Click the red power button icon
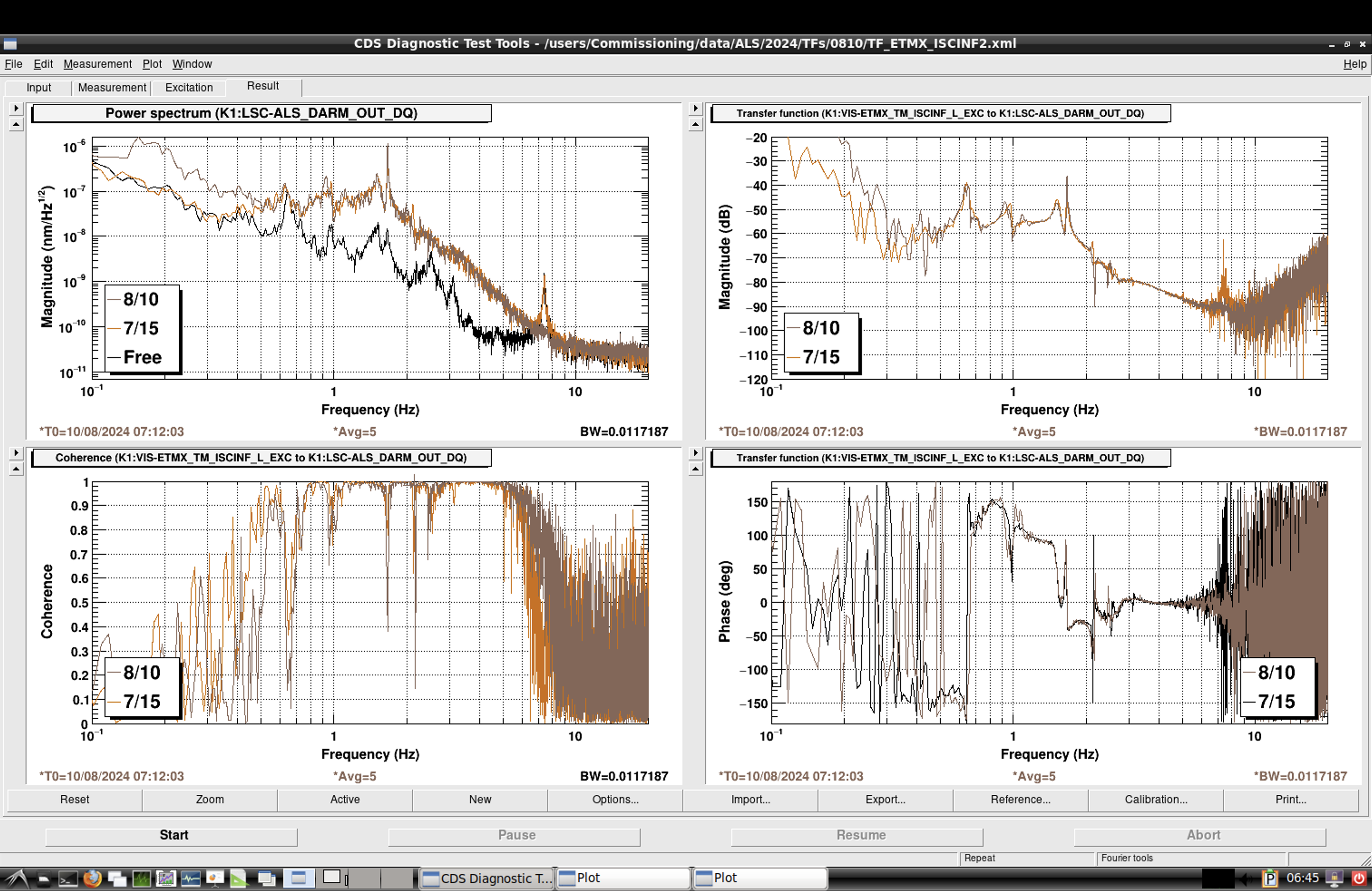1372x891 pixels. [1359, 878]
